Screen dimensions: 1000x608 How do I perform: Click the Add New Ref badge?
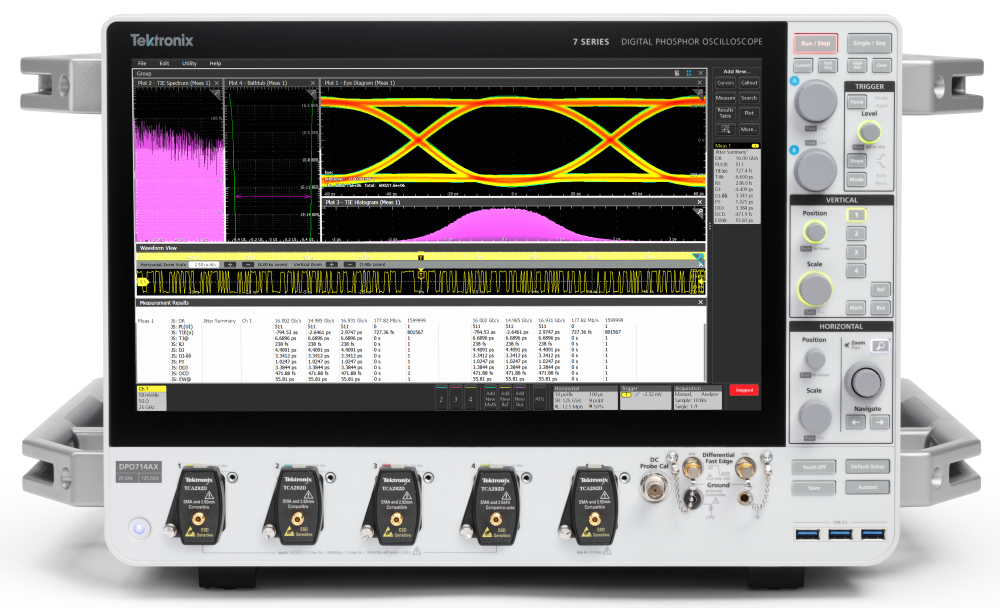pos(503,396)
